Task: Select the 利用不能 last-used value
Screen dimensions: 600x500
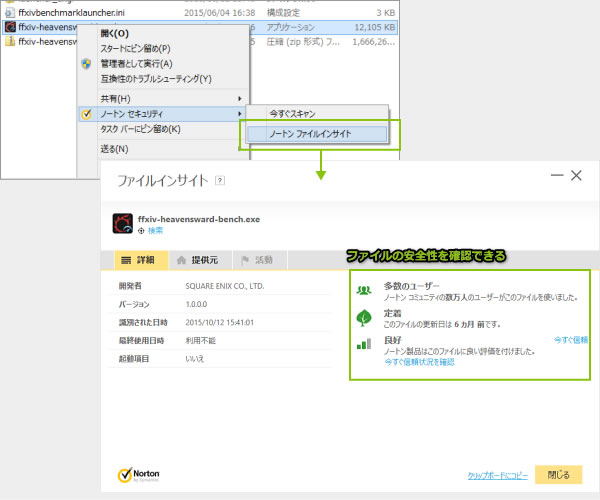Action: tap(201, 340)
